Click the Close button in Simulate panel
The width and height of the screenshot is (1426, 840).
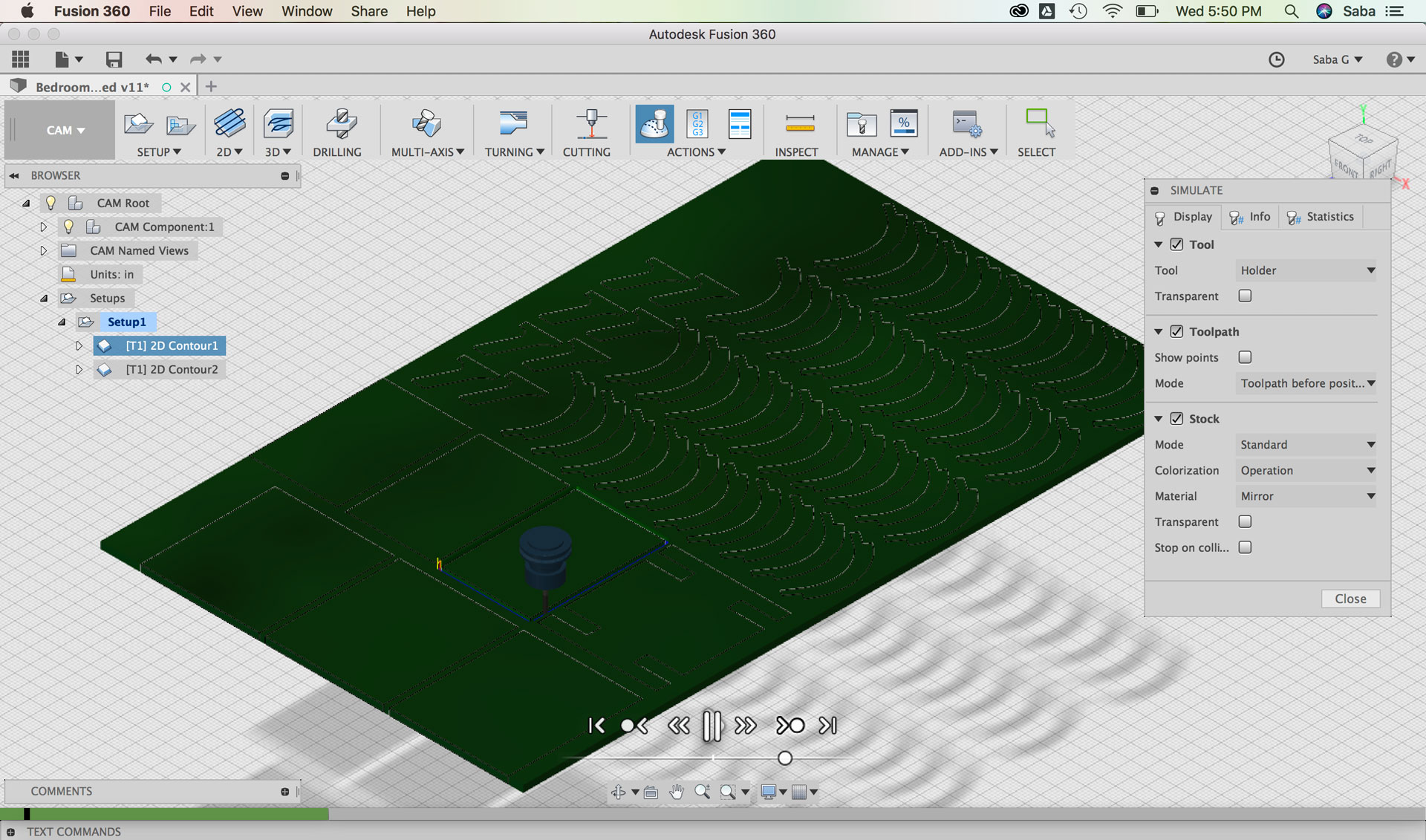[1350, 599]
